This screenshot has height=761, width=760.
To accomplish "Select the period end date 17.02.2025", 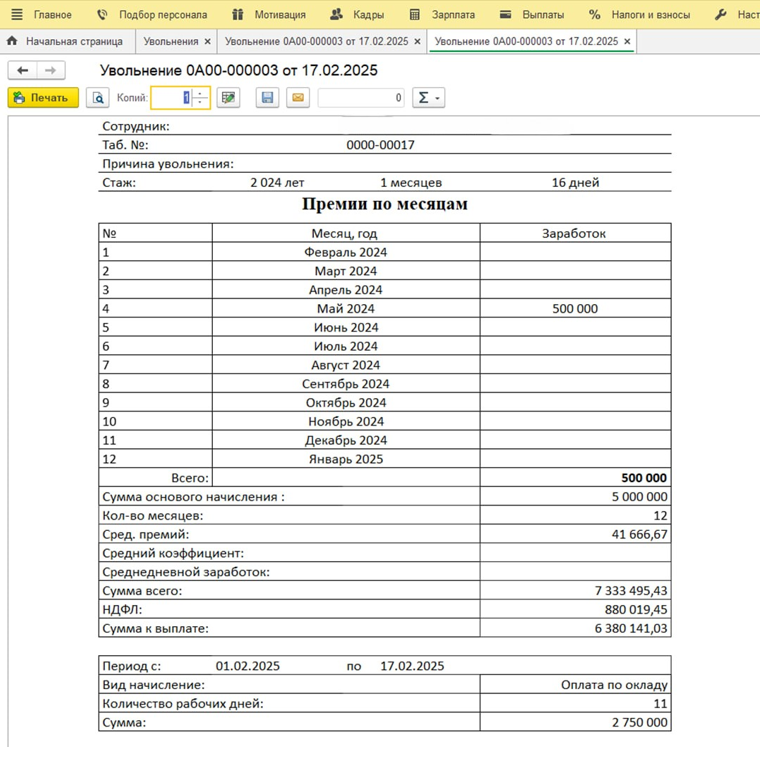I will click(412, 666).
